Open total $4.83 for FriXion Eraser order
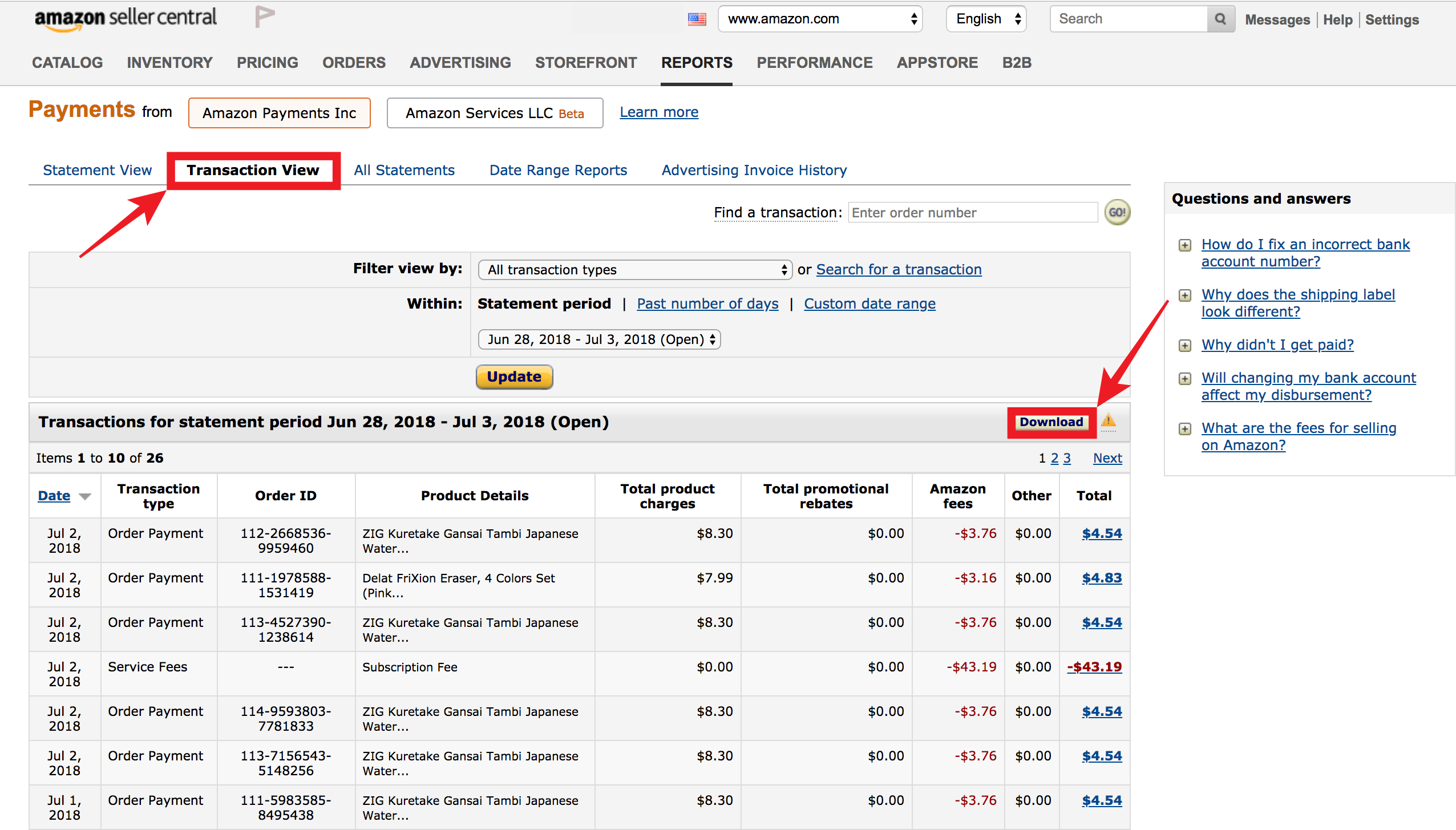 tap(1102, 578)
